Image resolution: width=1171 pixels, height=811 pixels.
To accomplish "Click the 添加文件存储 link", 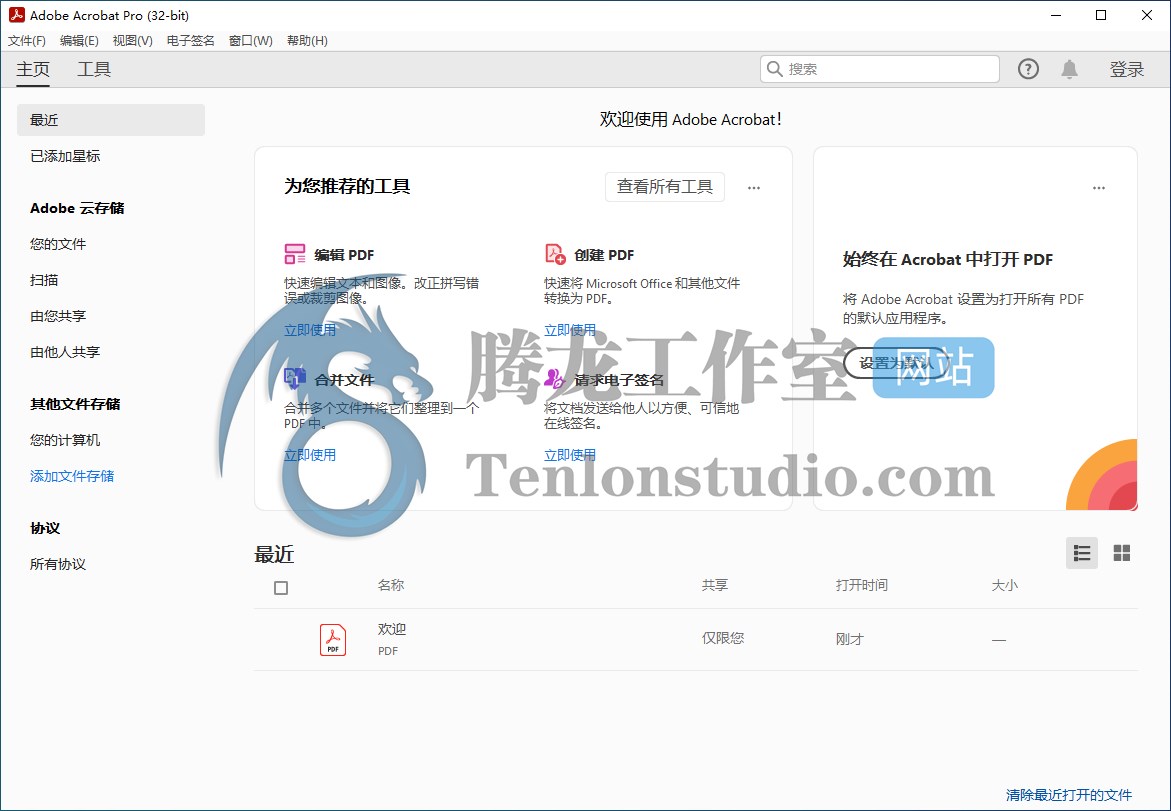I will (72, 476).
